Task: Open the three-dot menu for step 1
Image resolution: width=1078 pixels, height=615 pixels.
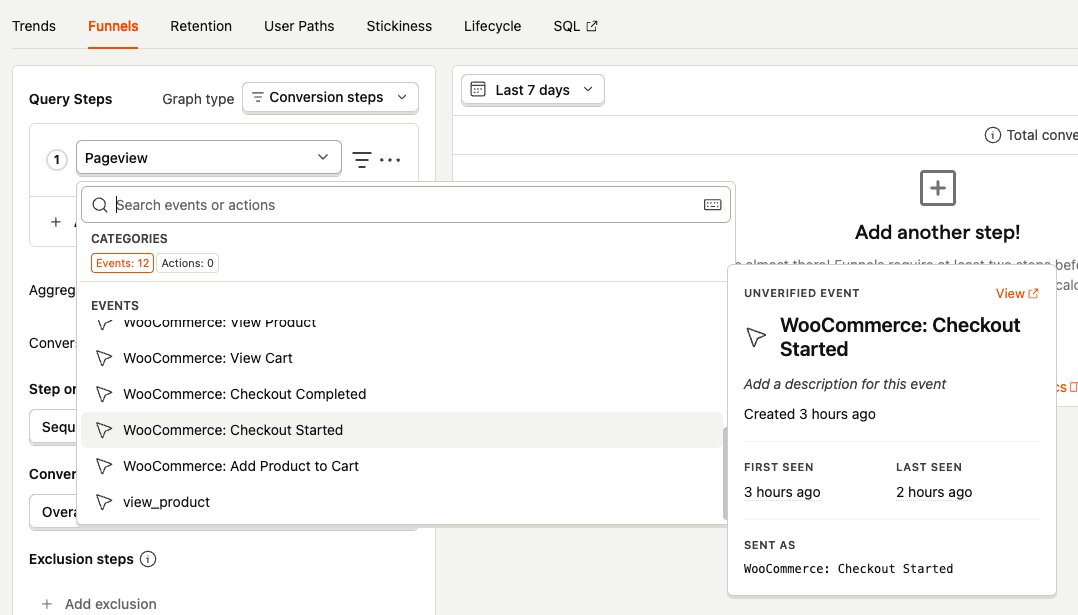Action: pos(390,160)
